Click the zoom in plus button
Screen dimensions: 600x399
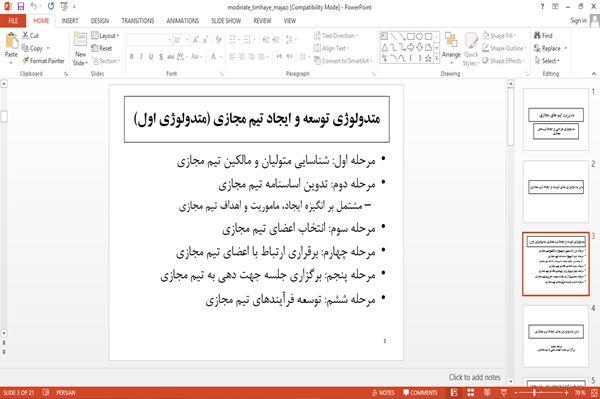pos(566,392)
